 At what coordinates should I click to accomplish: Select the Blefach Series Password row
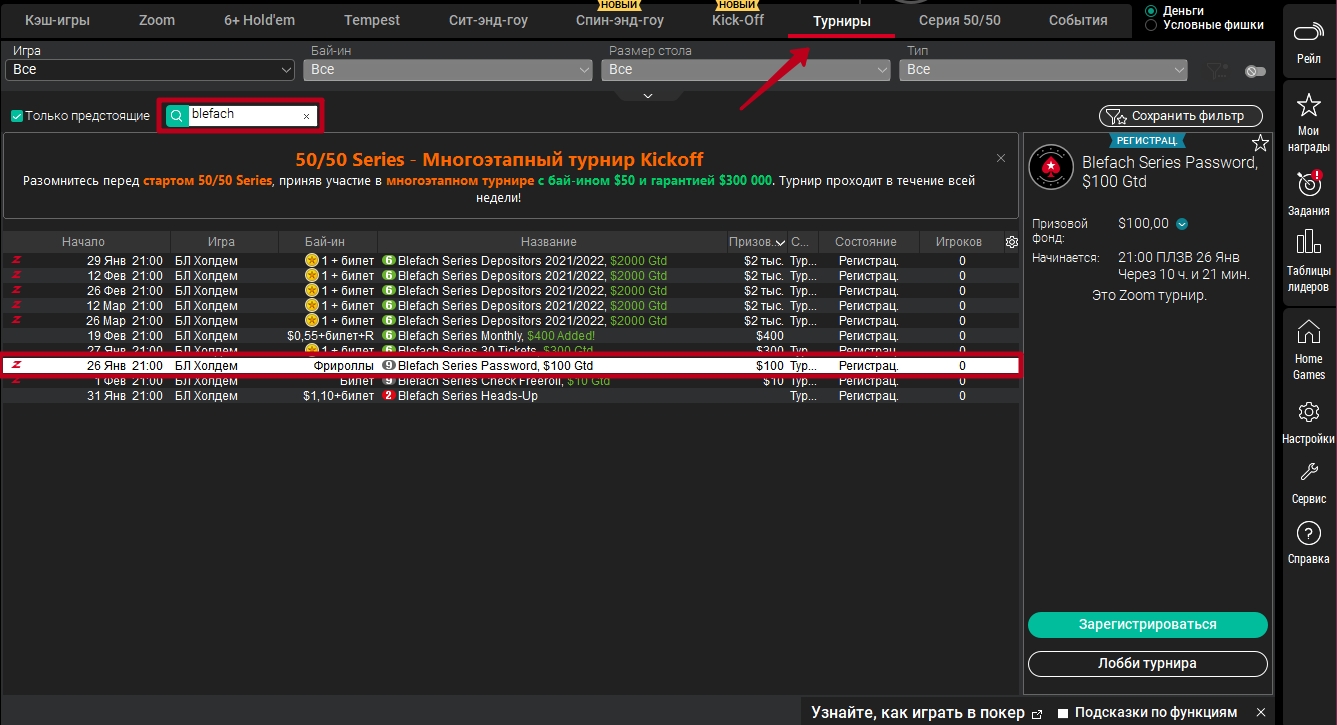[511, 366]
